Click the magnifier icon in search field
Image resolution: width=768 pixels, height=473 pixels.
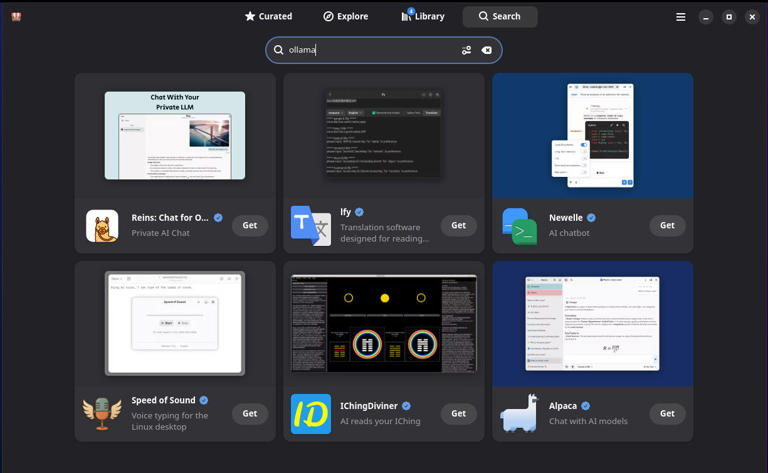point(278,50)
